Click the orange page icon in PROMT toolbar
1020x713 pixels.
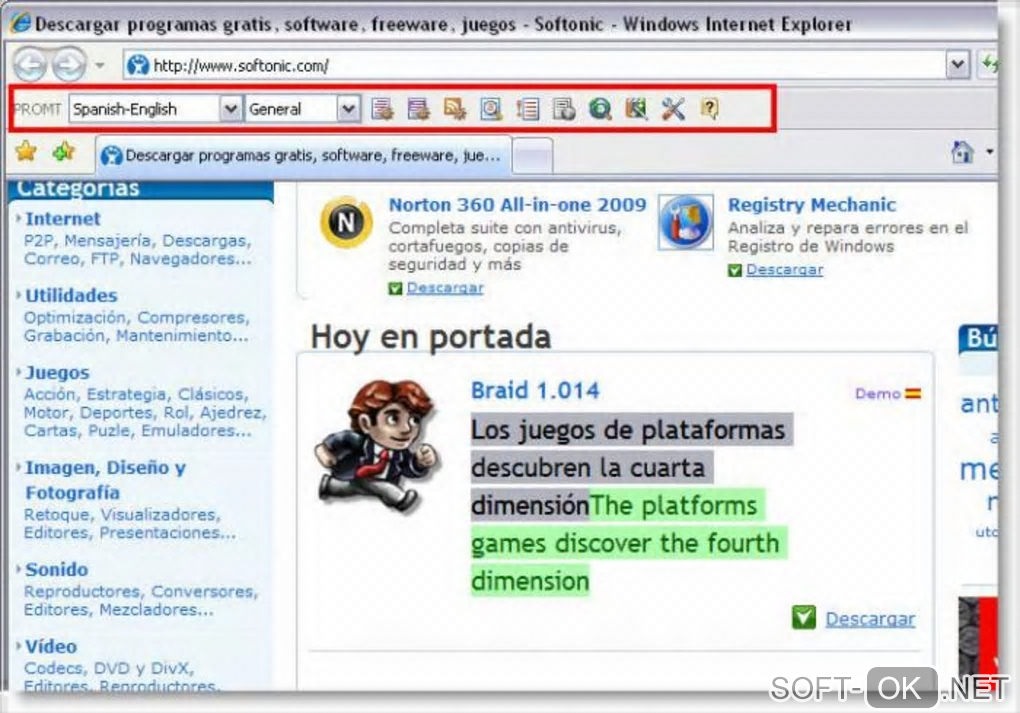(x=455, y=109)
